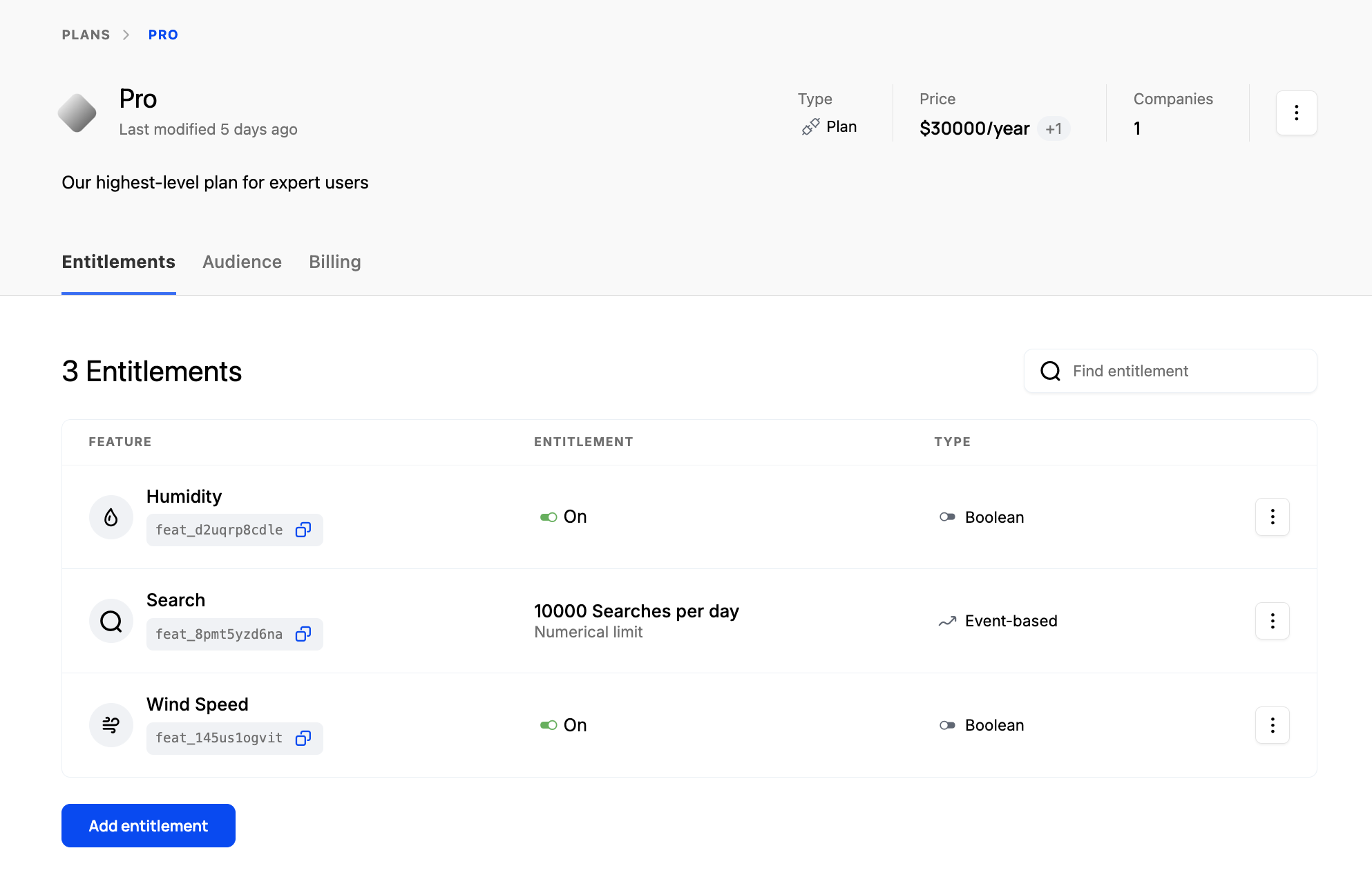Click the +1 additional price badge
The image size is (1372, 895).
pos(1054,129)
